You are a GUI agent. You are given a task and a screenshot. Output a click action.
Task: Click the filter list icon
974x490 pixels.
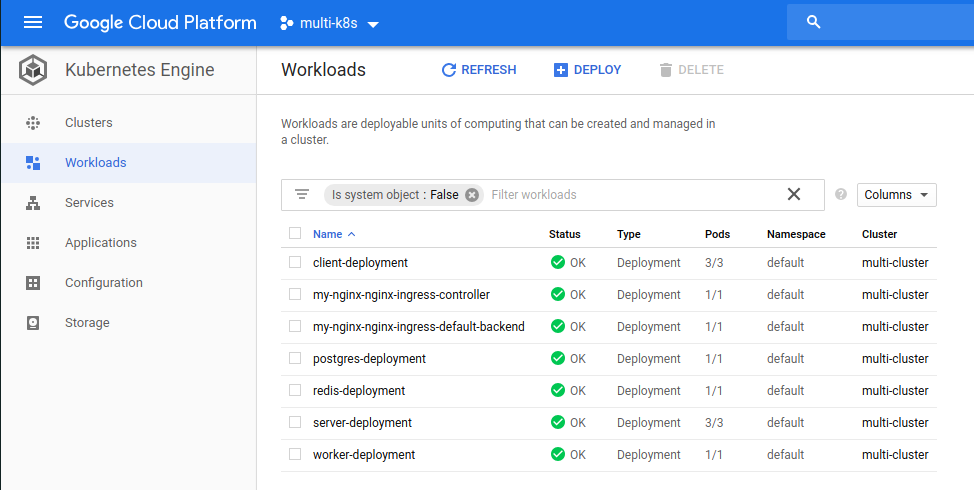pyautogui.click(x=302, y=194)
